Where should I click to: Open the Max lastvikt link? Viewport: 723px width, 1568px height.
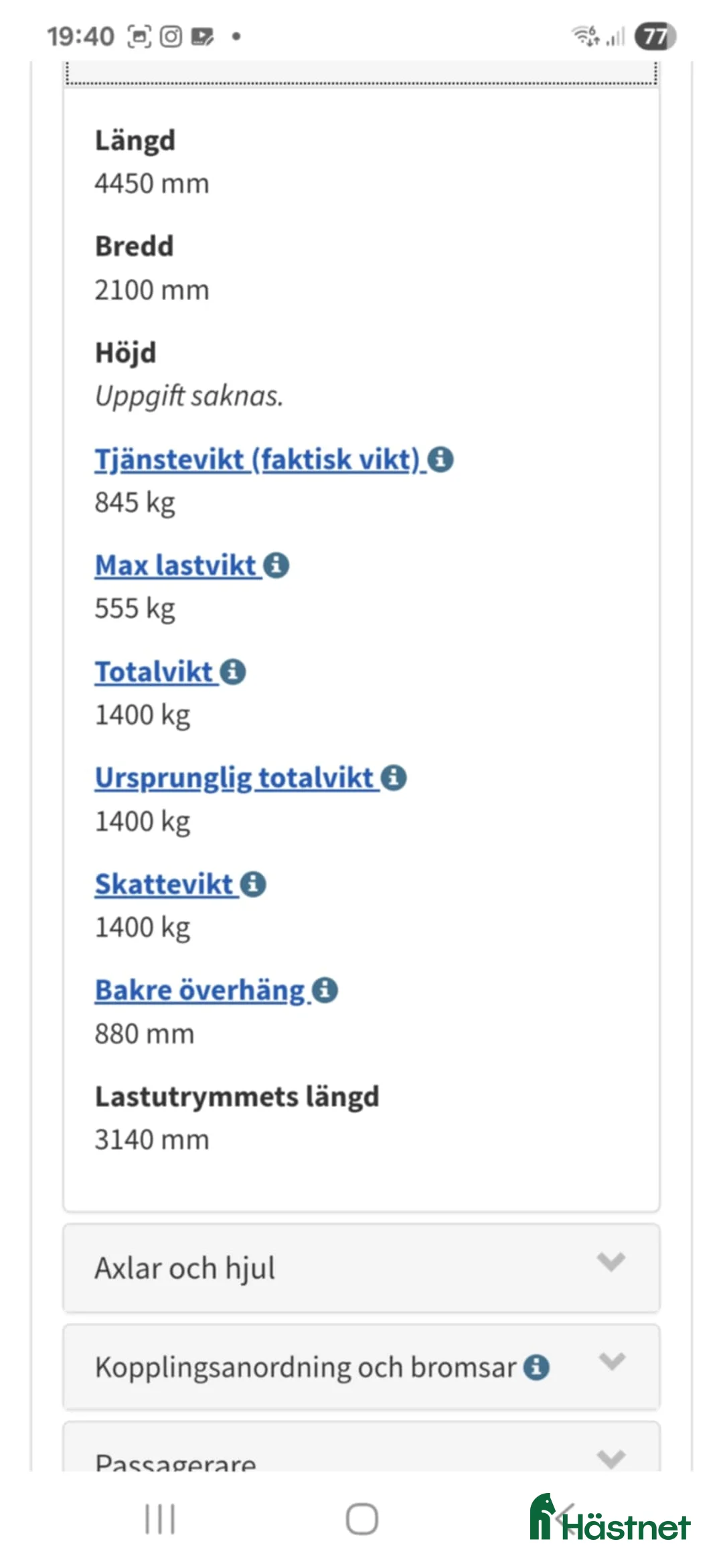[x=175, y=565]
